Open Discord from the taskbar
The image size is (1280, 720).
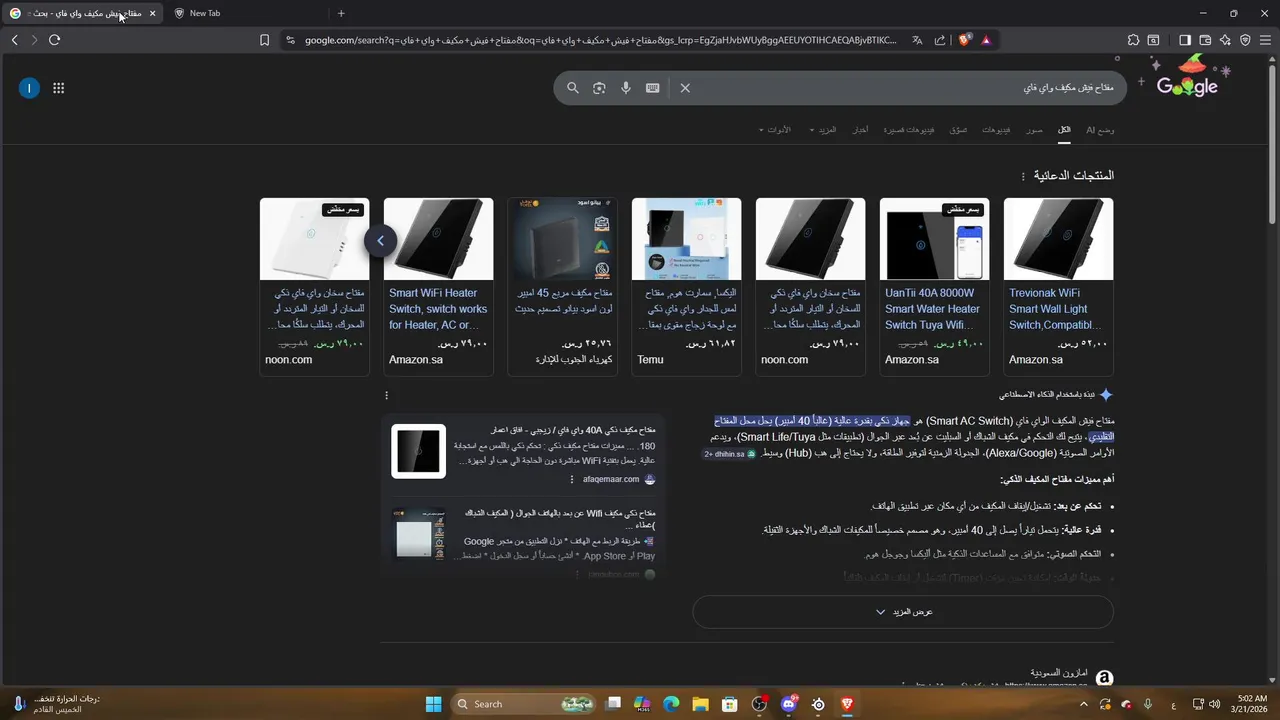point(789,704)
